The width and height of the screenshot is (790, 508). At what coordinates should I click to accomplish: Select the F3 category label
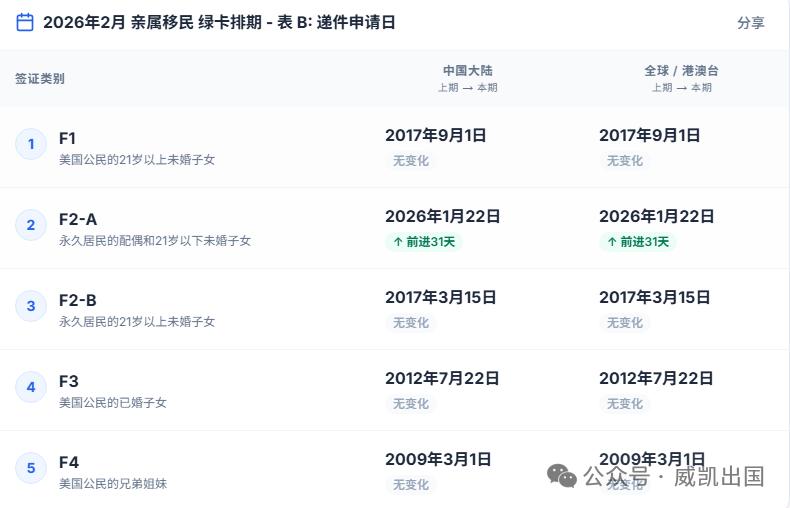[x=68, y=381]
